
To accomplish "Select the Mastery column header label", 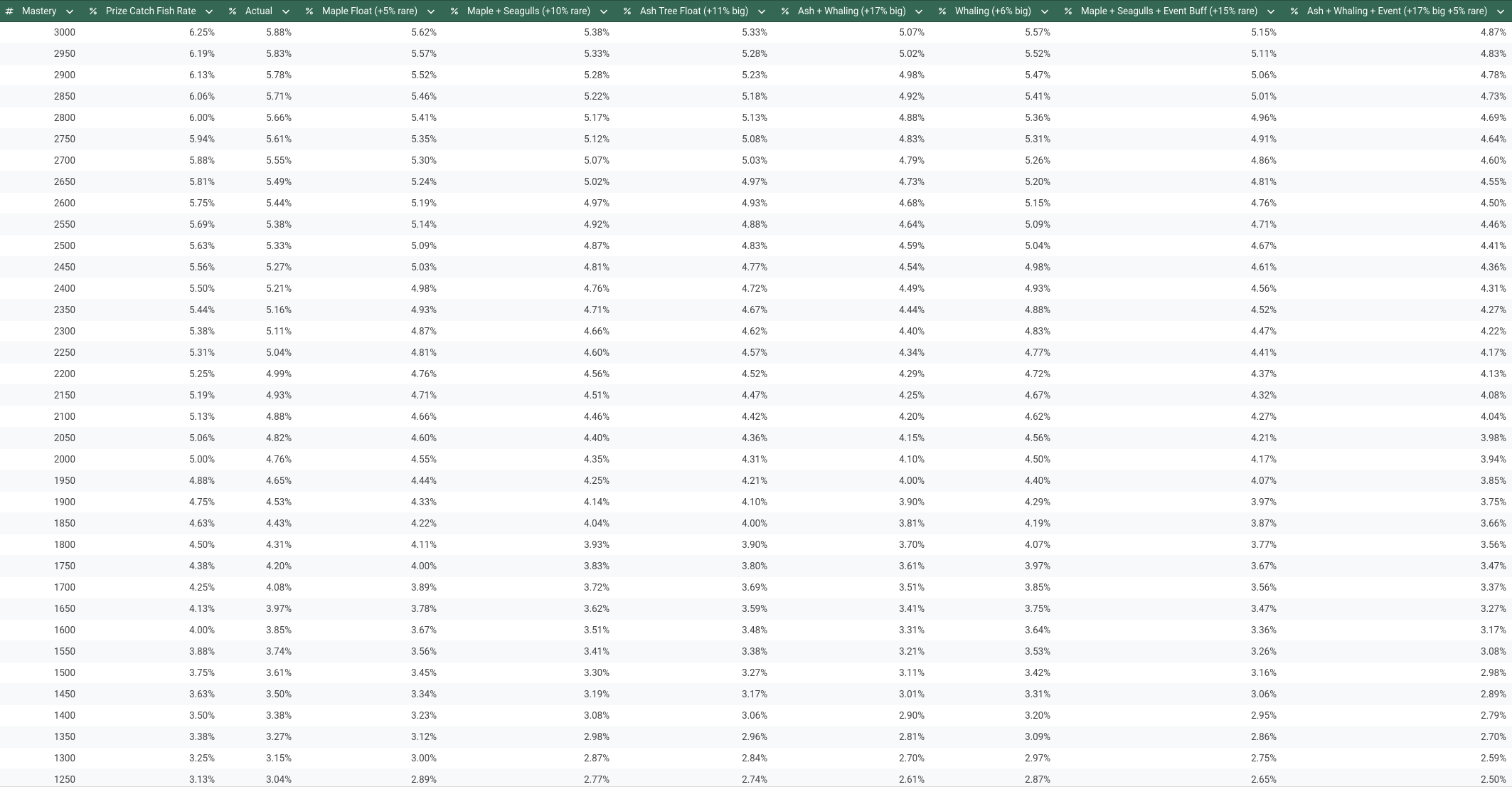I will [x=39, y=11].
